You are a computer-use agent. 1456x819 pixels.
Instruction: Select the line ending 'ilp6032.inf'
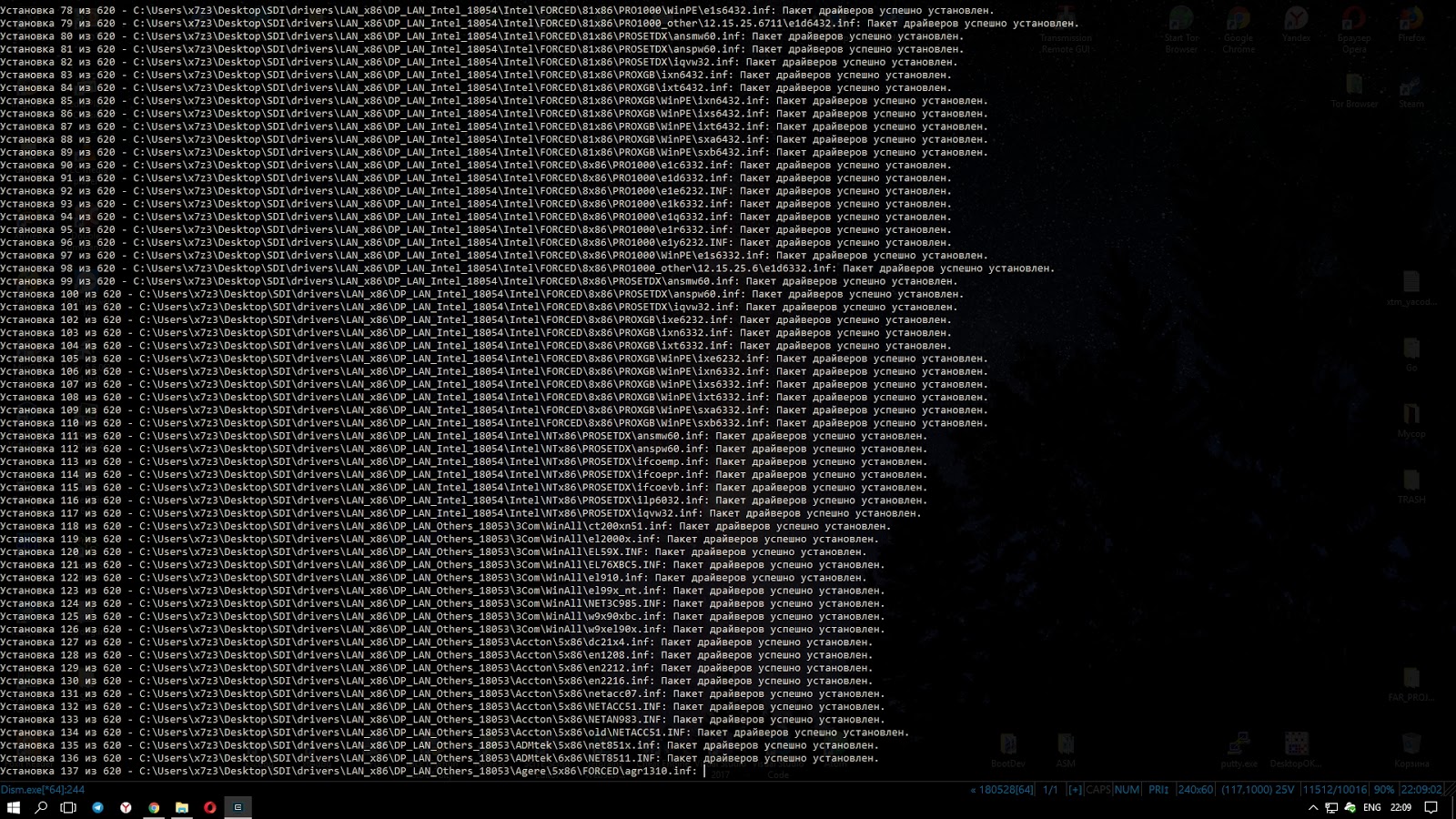click(x=464, y=500)
